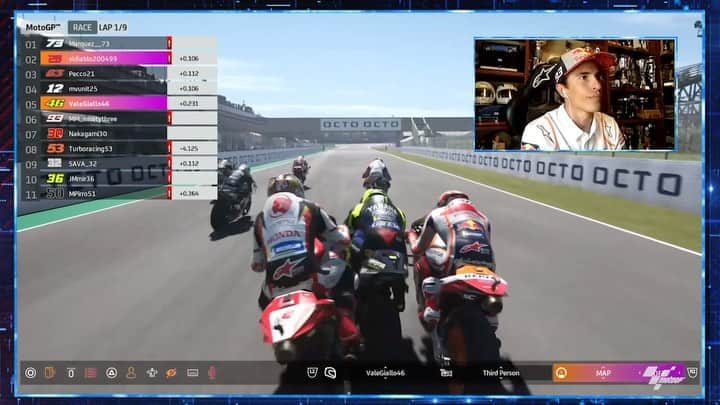
Task: Open the MAP option
Action: [603, 373]
